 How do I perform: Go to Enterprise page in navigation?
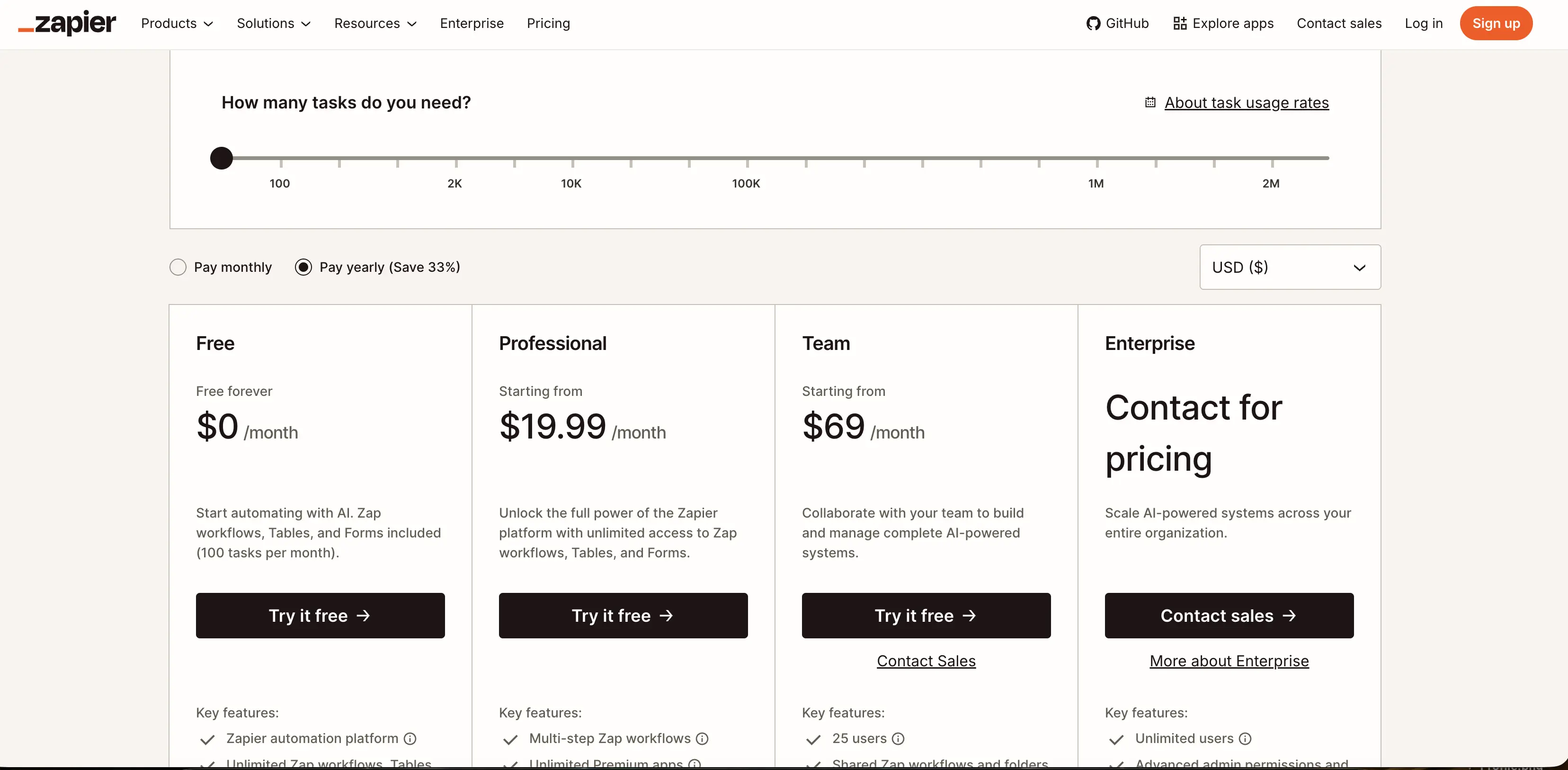472,23
